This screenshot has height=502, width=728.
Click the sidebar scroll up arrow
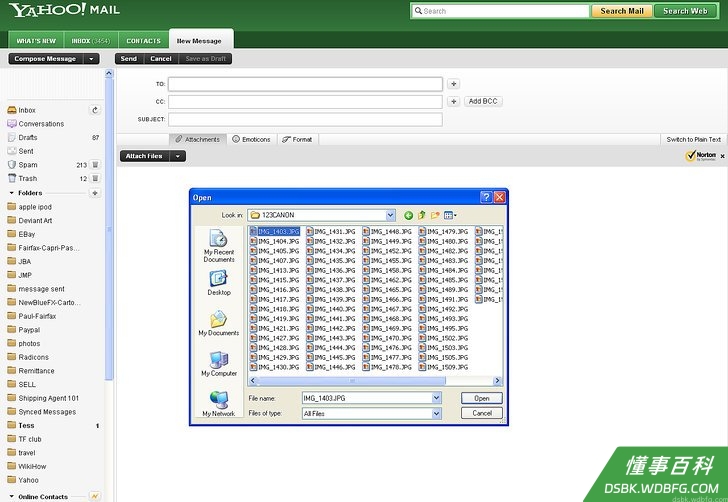coord(109,73)
